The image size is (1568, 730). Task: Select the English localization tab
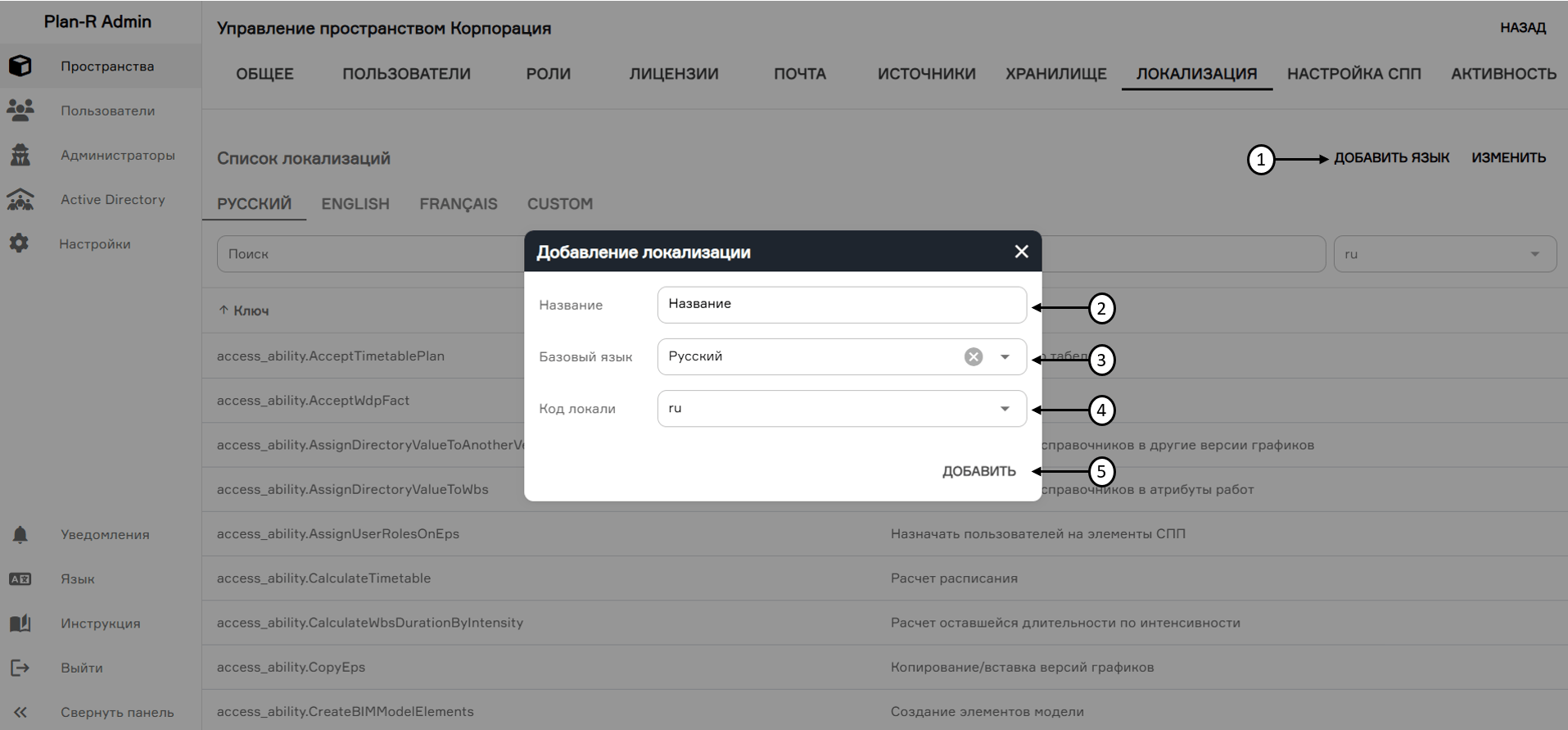pos(355,204)
